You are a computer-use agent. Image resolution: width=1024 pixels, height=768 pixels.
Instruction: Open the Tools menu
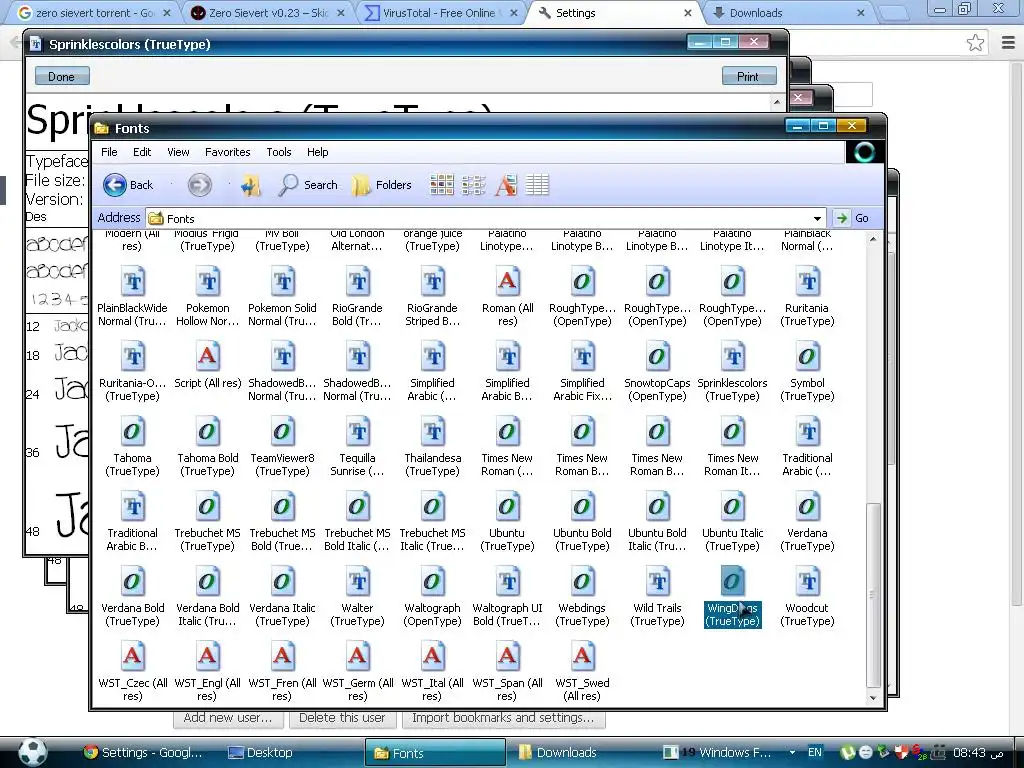(279, 152)
